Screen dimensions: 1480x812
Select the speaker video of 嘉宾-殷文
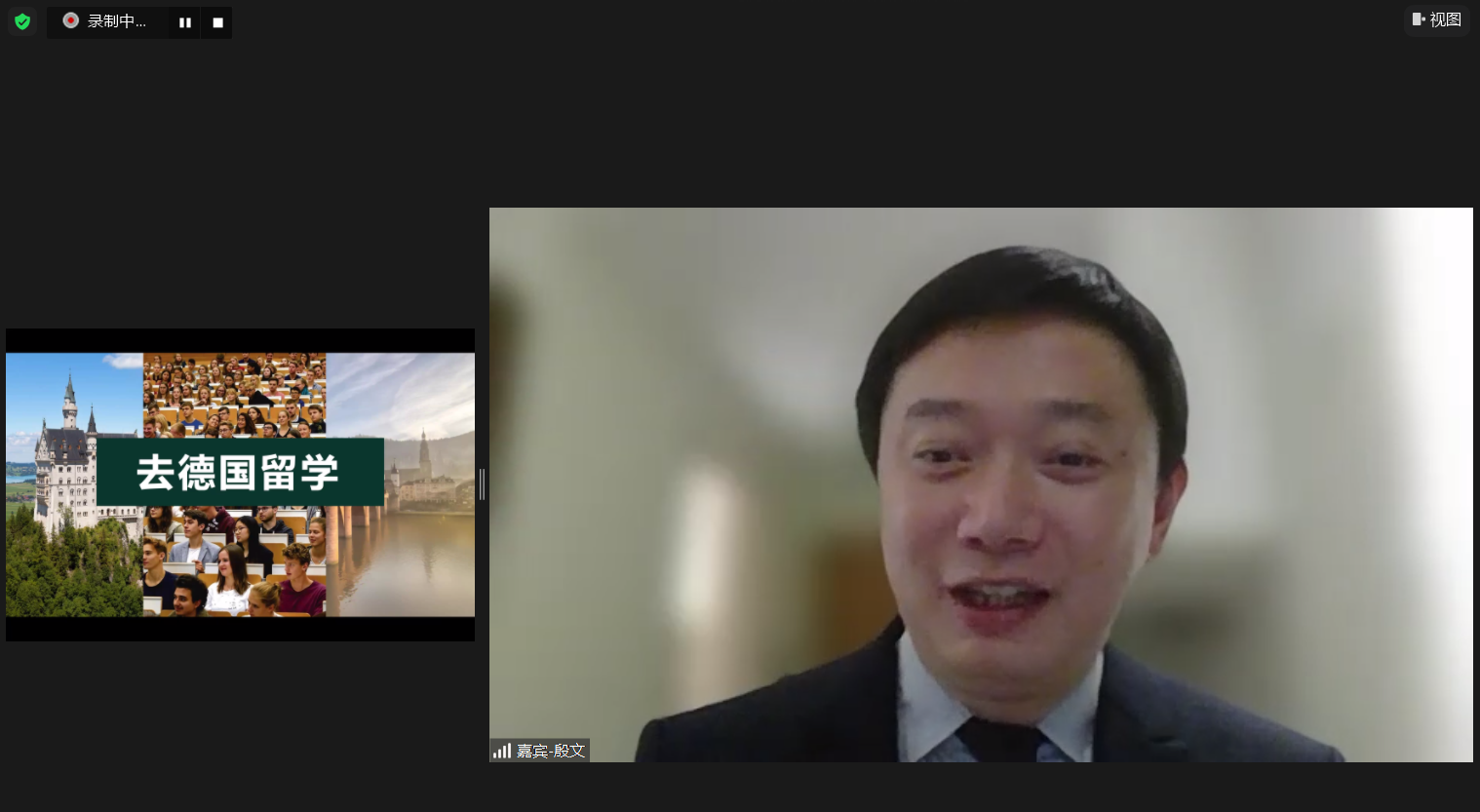[981, 484]
